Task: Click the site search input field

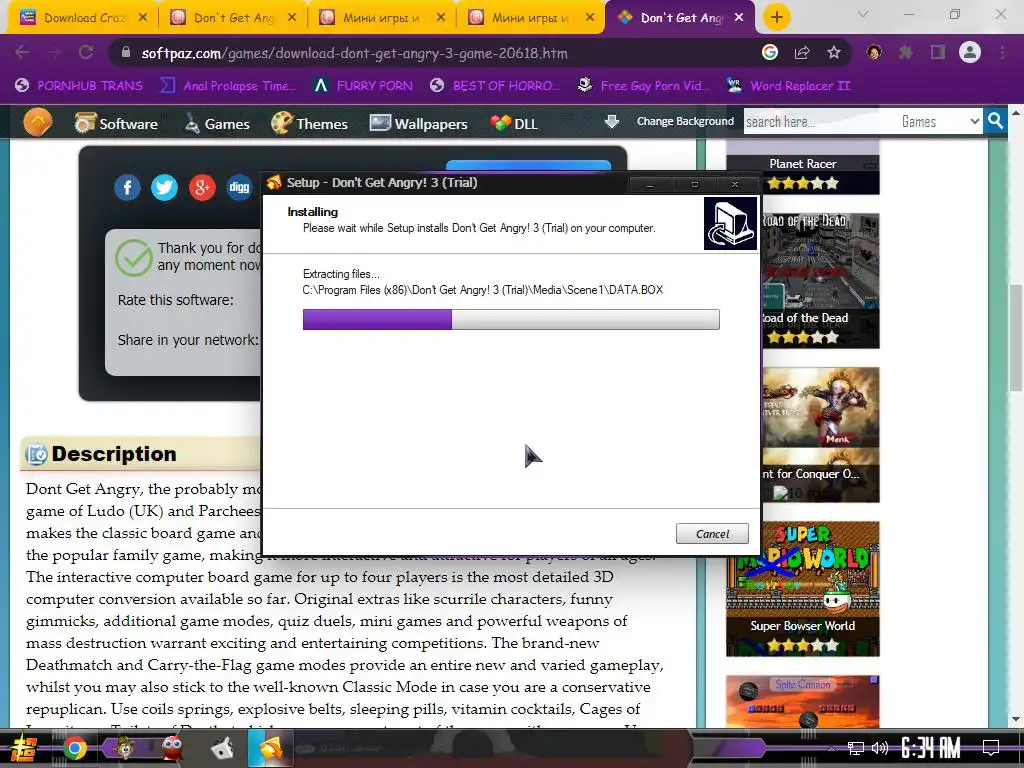Action: click(820, 121)
